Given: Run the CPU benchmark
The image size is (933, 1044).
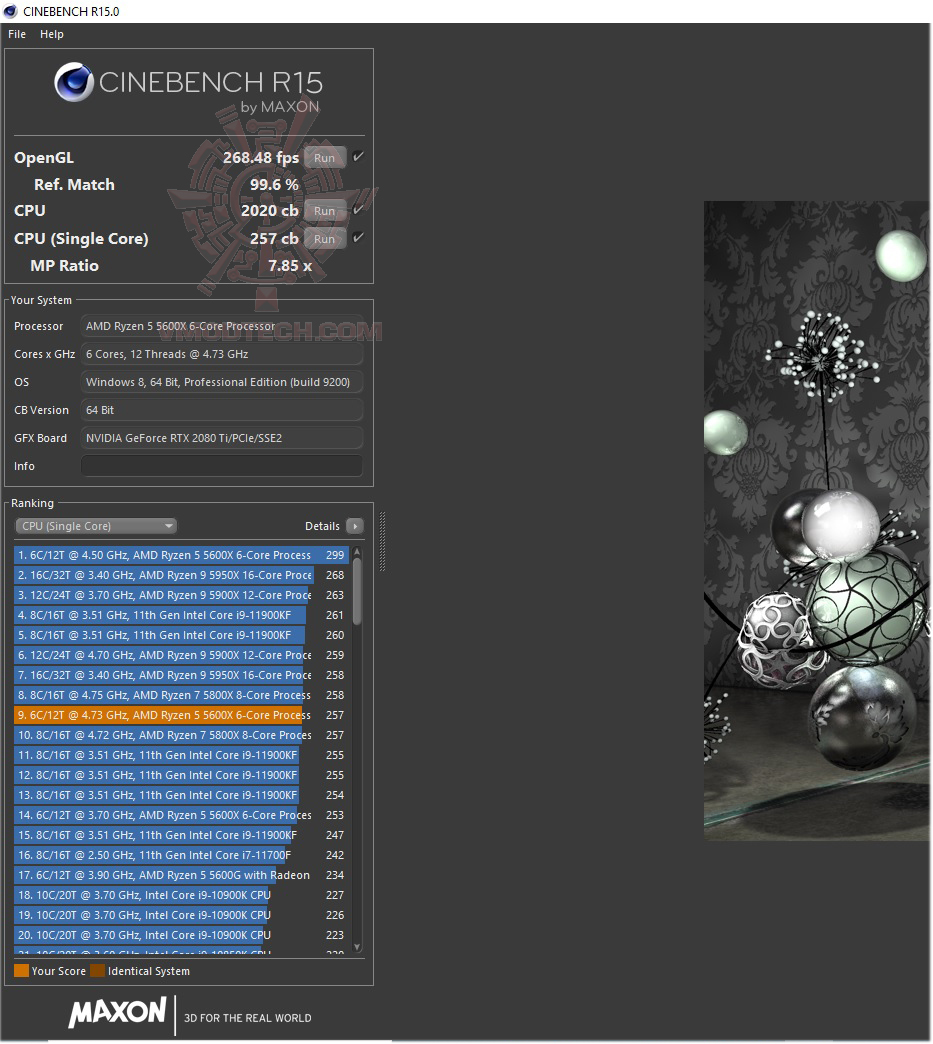Looking at the screenshot, I should 324,210.
